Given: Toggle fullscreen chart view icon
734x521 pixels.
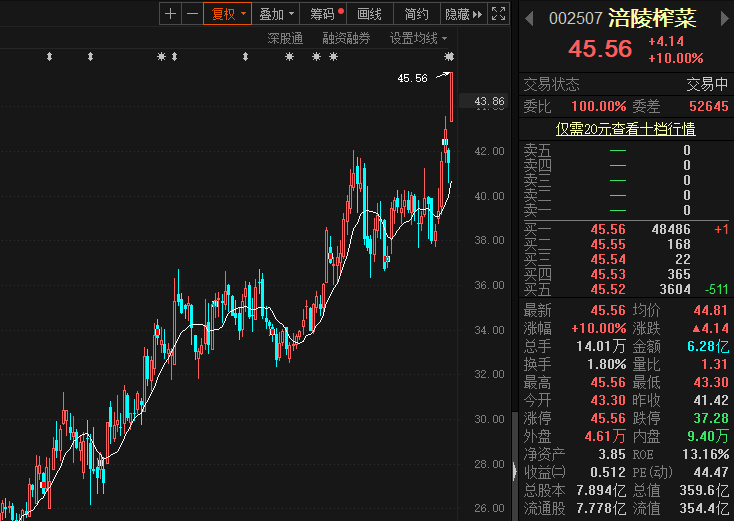Looking at the screenshot, I should [x=500, y=14].
